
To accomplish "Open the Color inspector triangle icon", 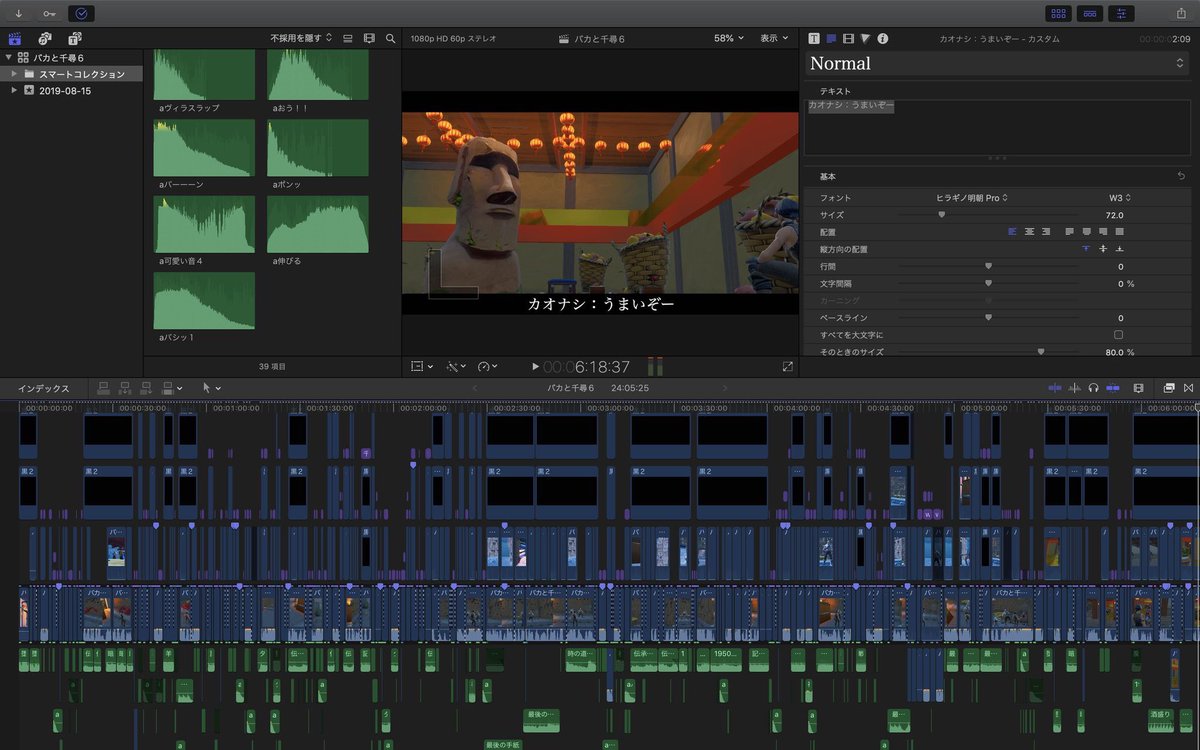I will (x=865, y=38).
